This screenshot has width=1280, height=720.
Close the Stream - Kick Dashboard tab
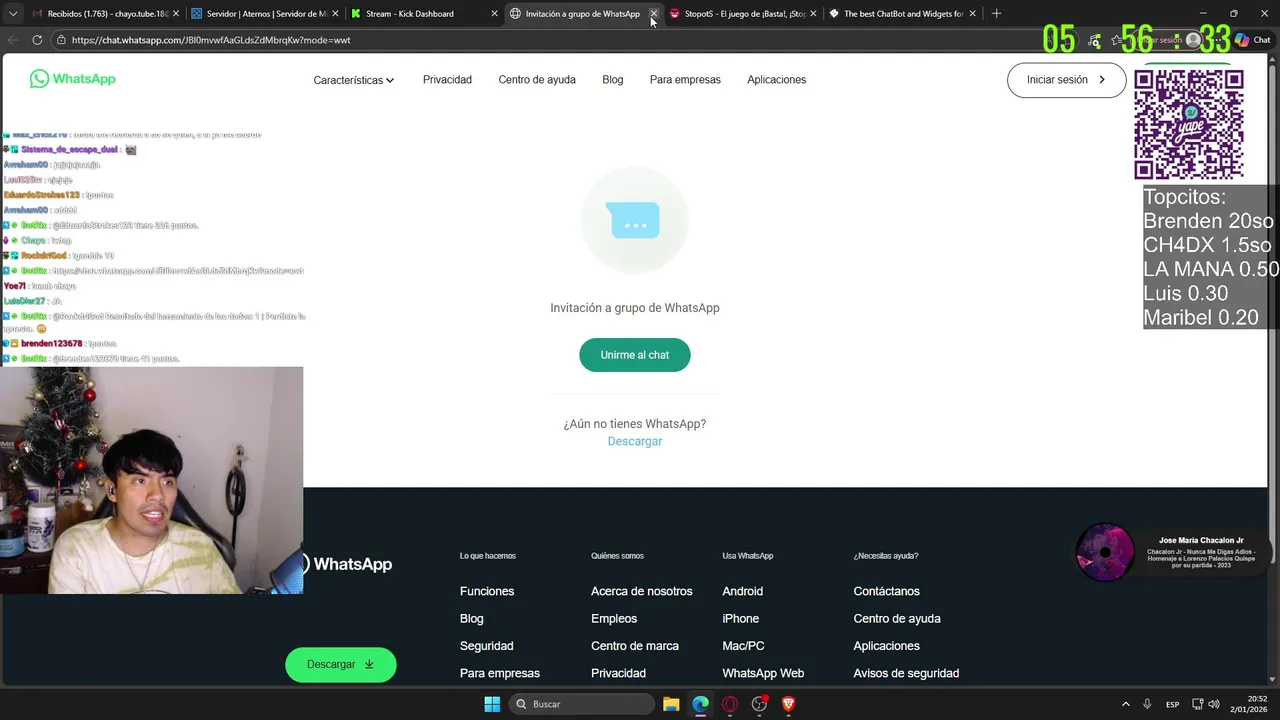point(494,14)
